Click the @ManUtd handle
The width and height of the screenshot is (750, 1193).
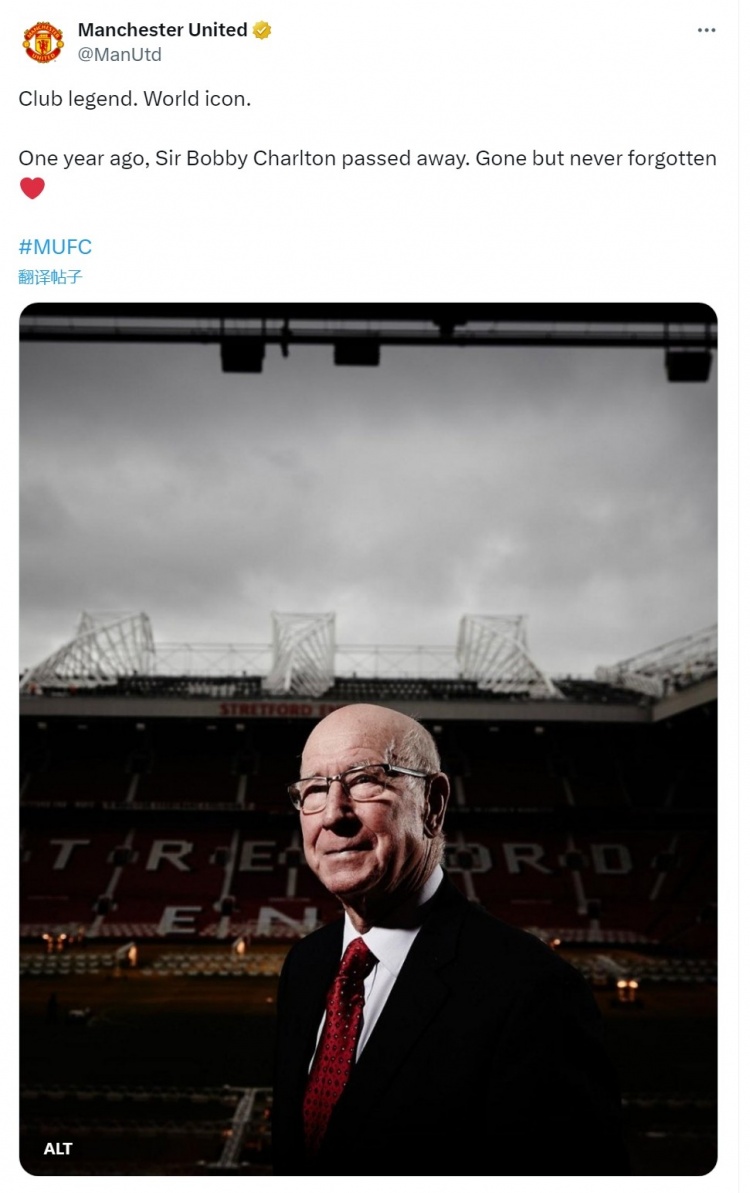point(119,55)
